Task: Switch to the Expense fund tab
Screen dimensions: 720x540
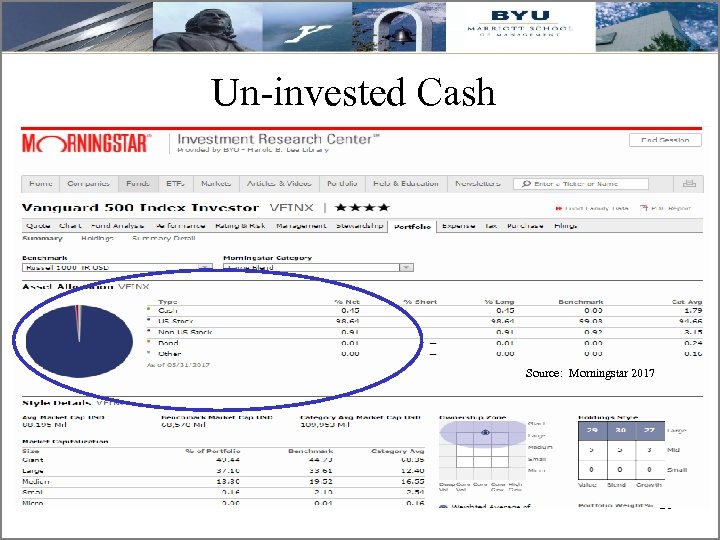Action: pos(458,226)
